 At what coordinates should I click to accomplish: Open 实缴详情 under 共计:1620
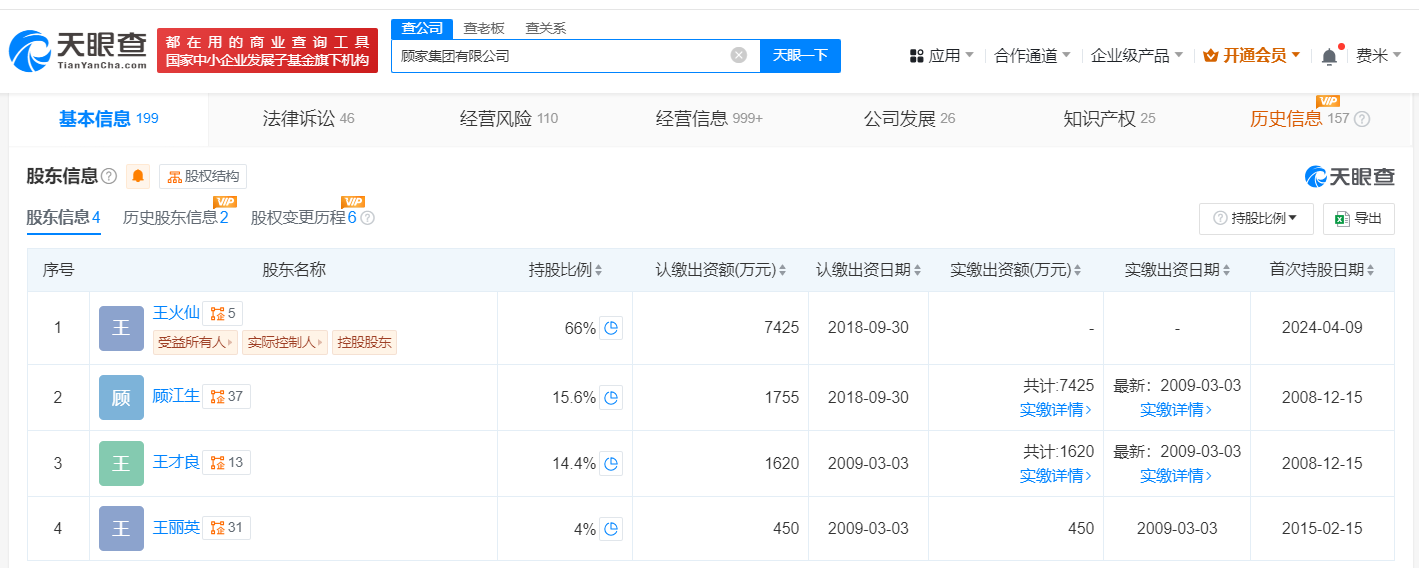[1056, 476]
